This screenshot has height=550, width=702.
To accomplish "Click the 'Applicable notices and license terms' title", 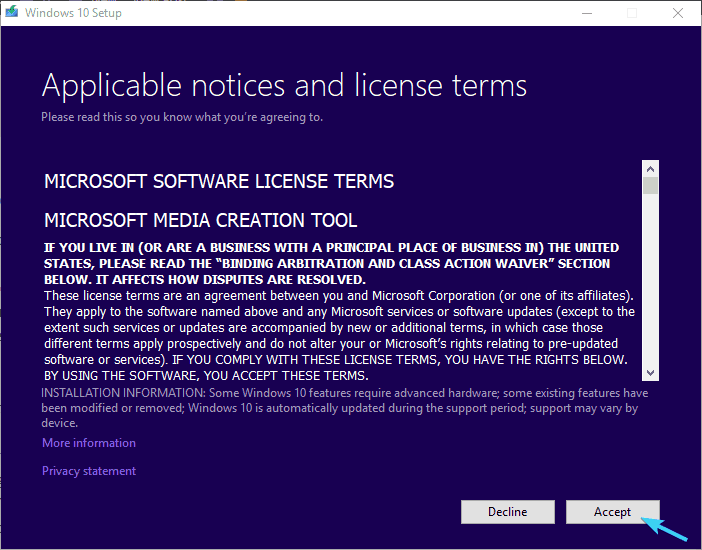I will coord(284,85).
